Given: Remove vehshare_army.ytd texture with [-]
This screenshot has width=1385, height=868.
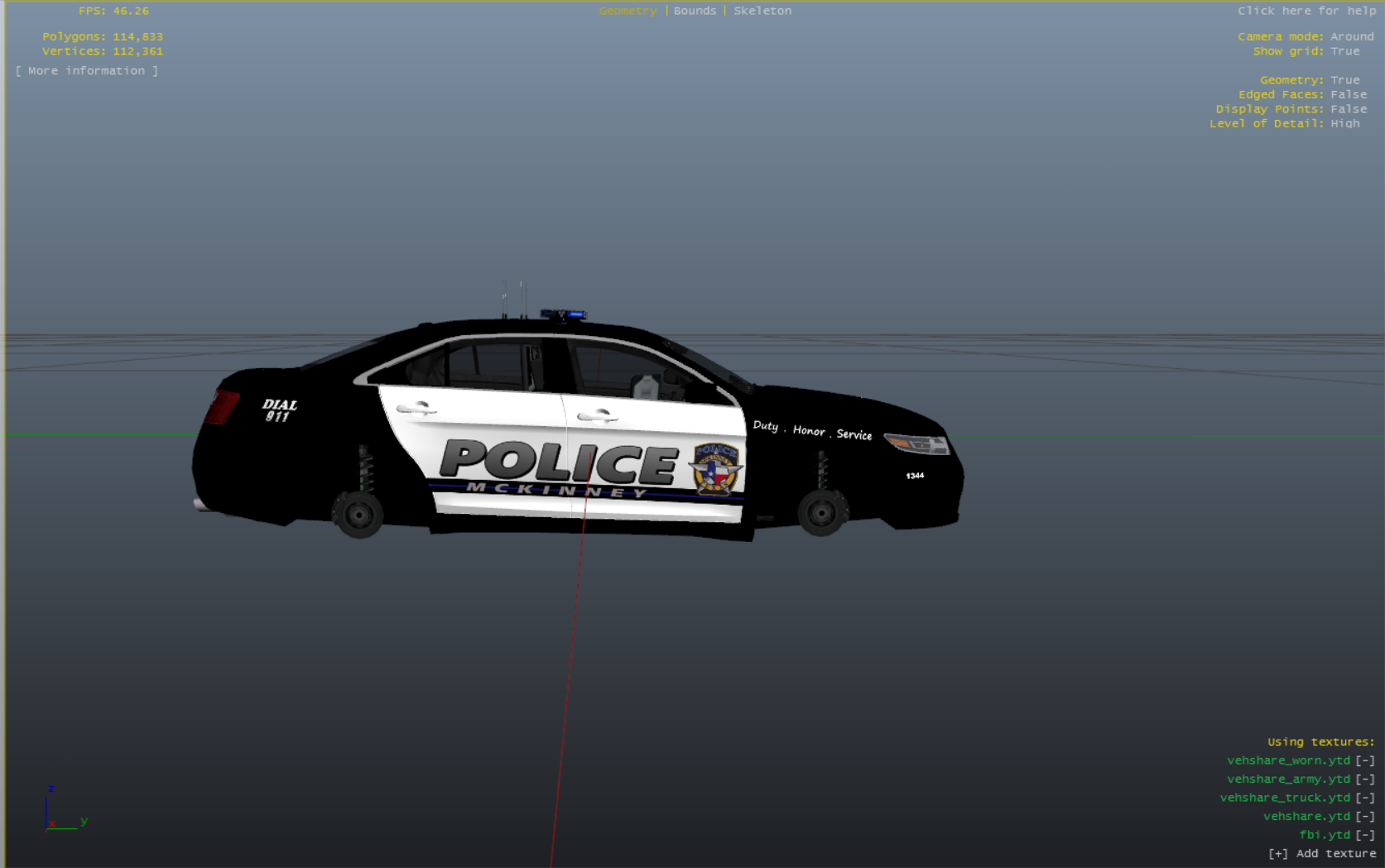Looking at the screenshot, I should 1365,779.
